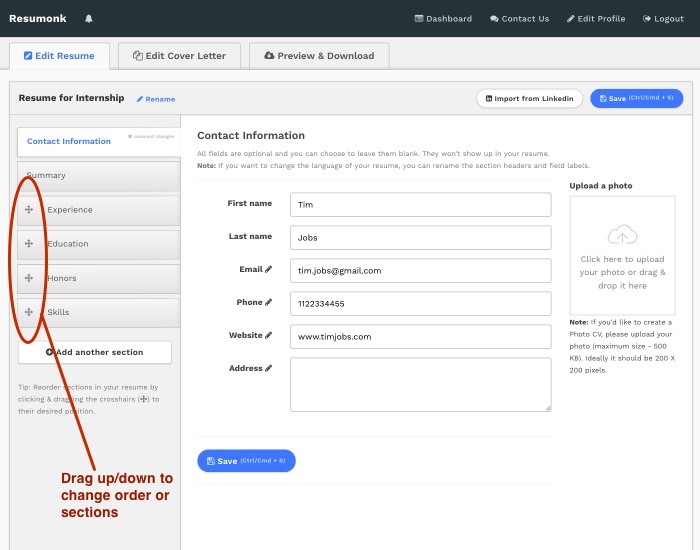
Task: Click the notification bell icon
Action: [89, 19]
